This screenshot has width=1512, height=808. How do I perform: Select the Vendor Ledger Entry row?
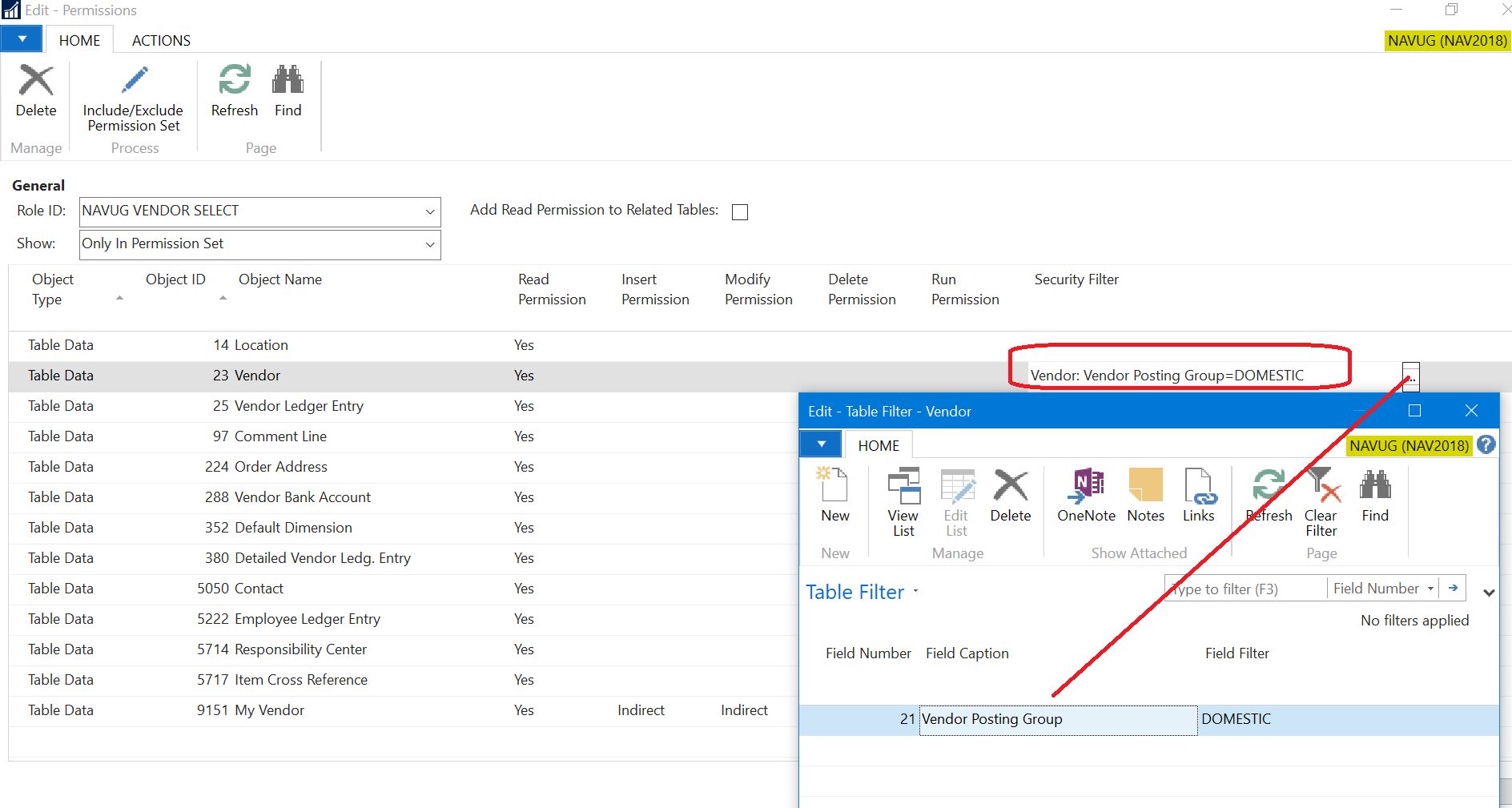coord(403,406)
